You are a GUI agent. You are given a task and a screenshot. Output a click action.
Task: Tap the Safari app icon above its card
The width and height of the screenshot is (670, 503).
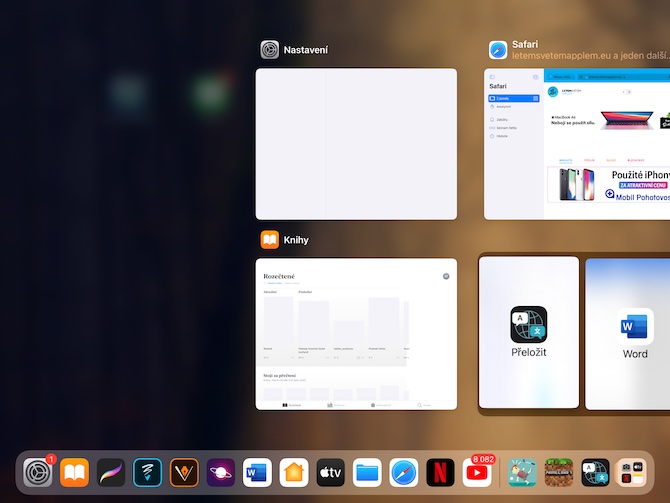[x=498, y=50]
